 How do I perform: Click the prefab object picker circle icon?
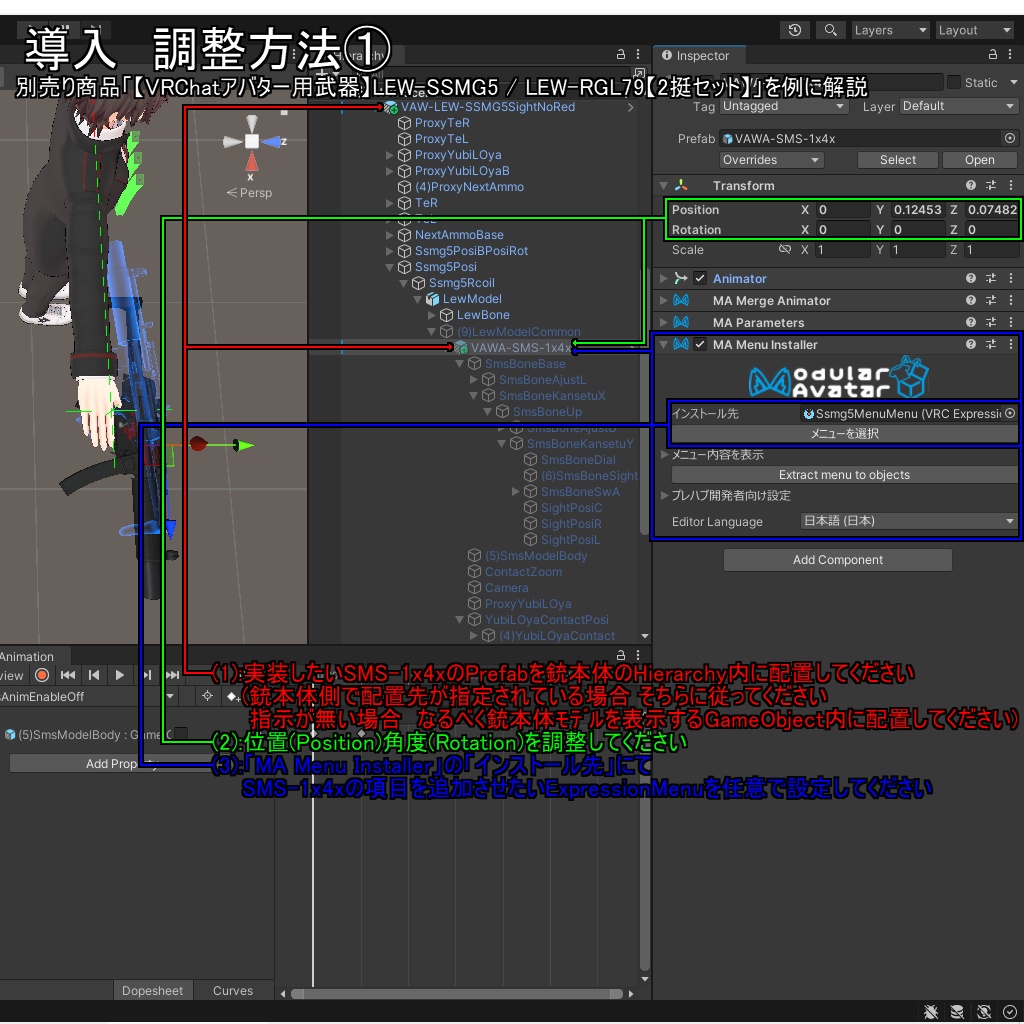pos(1010,138)
